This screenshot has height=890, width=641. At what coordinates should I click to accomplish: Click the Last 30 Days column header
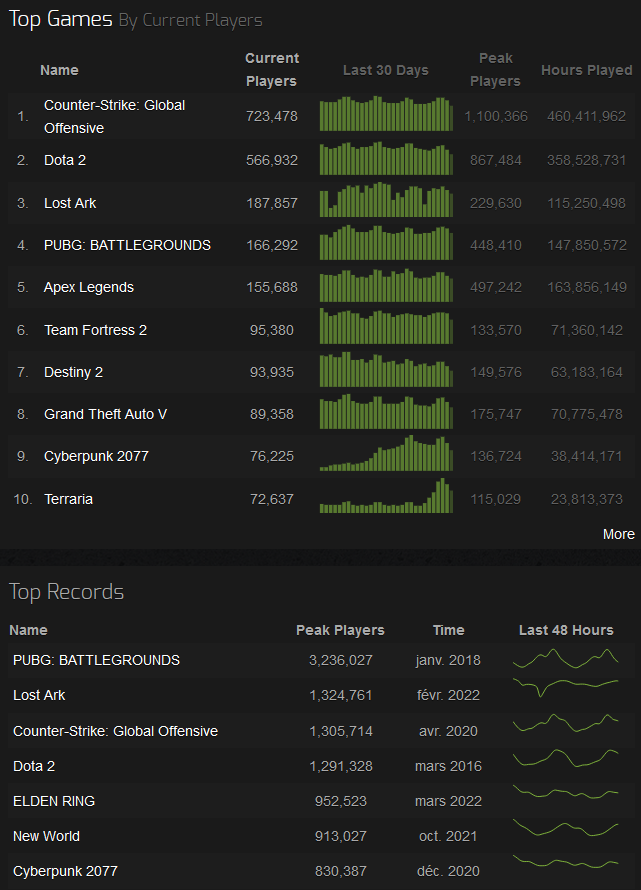coord(386,70)
